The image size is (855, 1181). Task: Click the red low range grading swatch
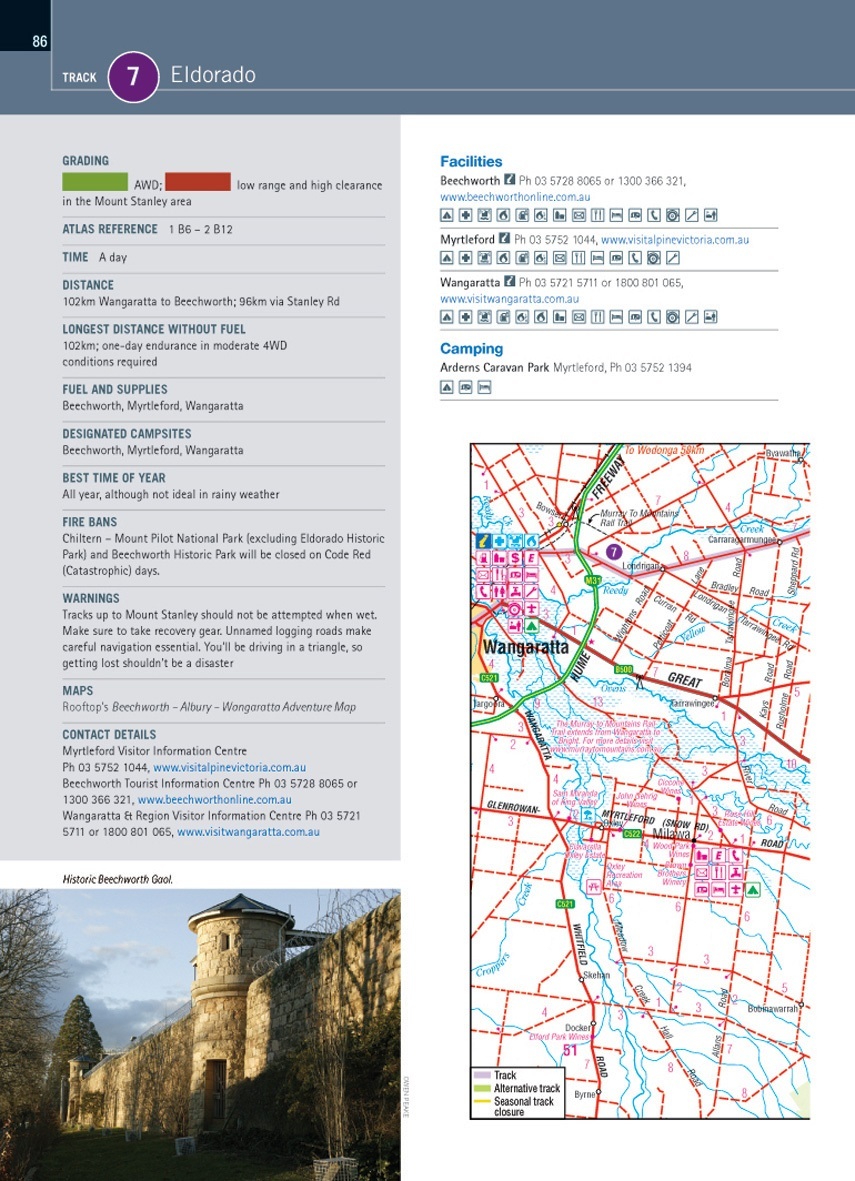click(197, 182)
